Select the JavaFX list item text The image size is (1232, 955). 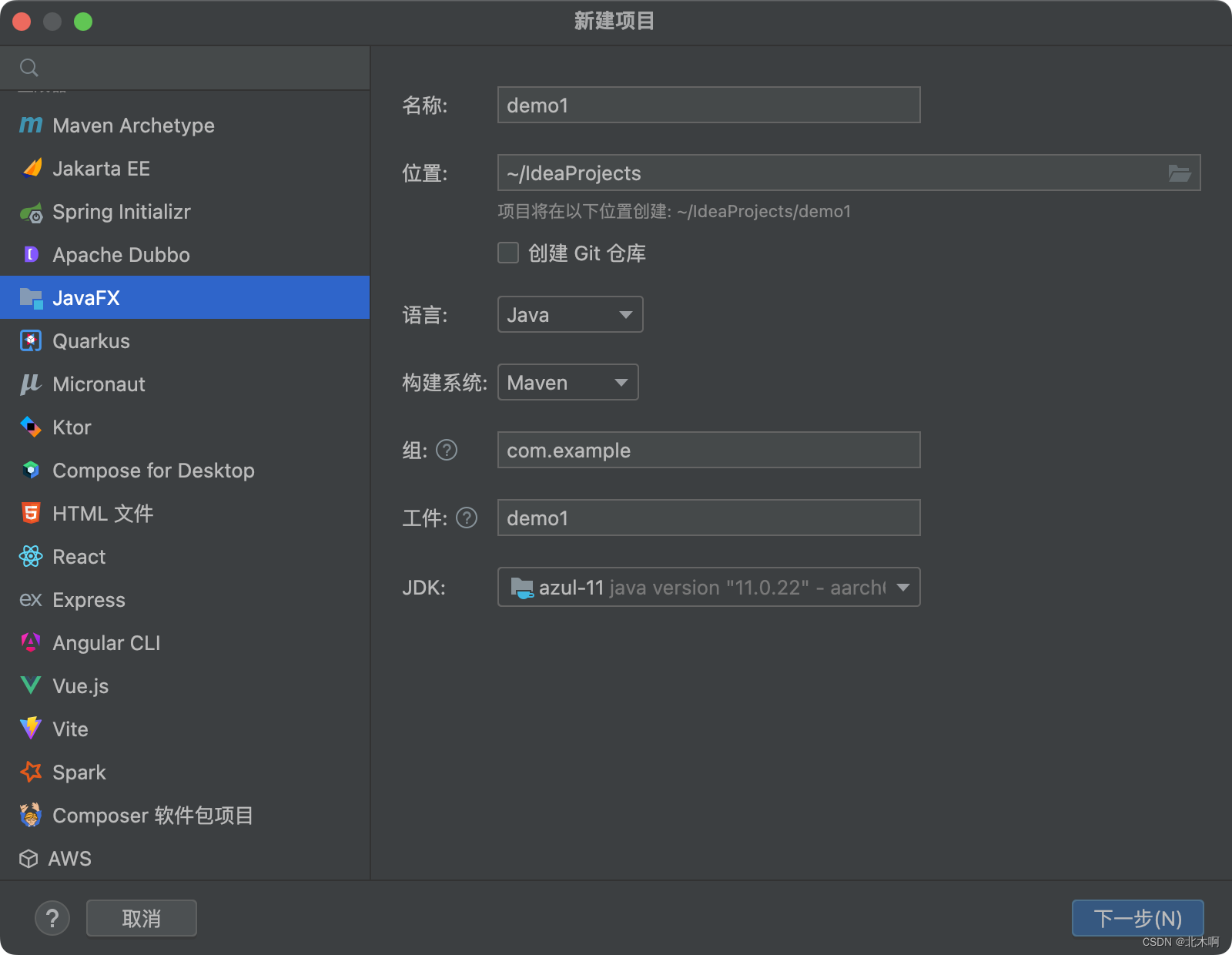click(86, 298)
